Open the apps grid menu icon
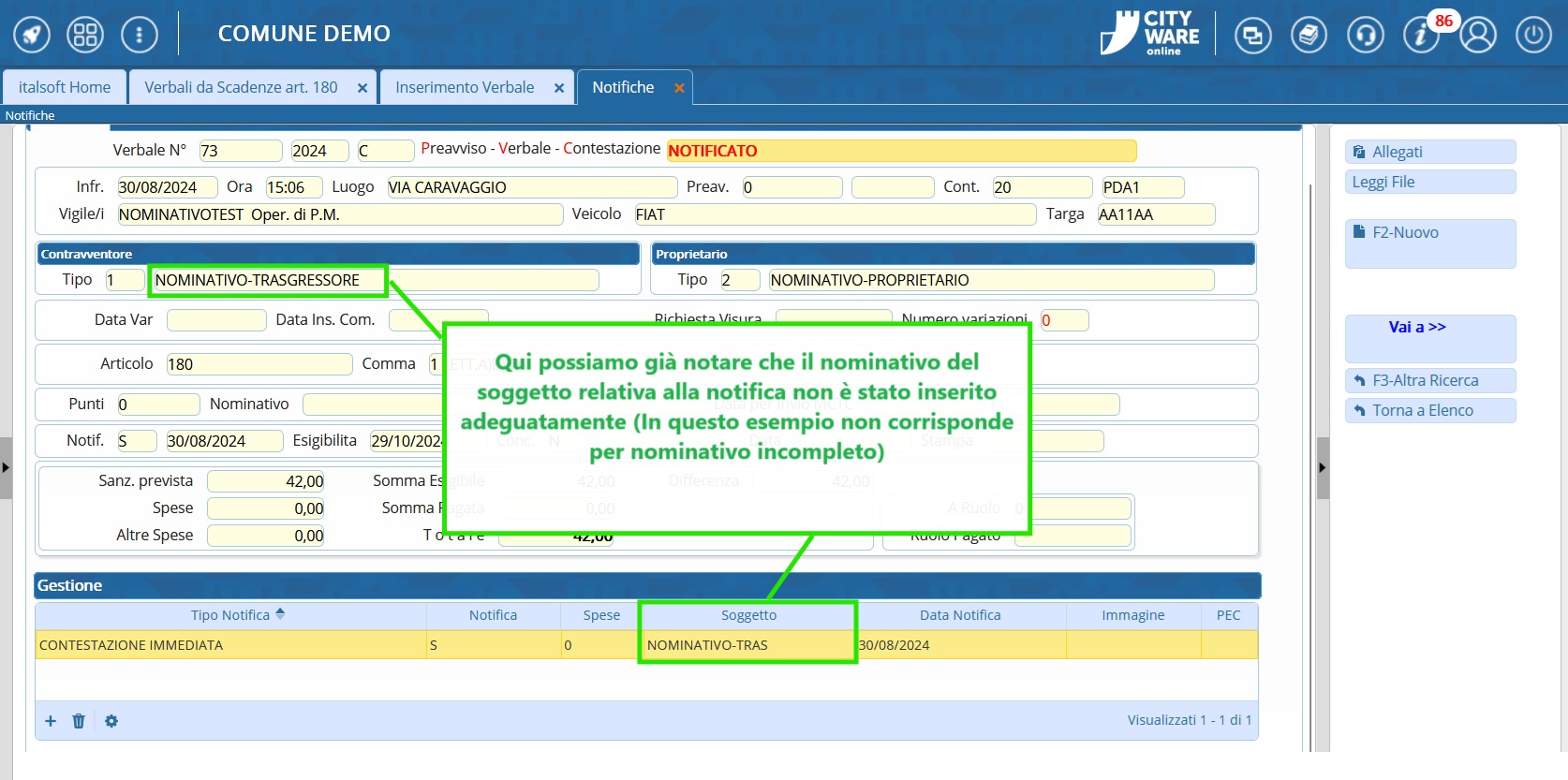Viewport: 1568px width, 780px height. pos(85,36)
